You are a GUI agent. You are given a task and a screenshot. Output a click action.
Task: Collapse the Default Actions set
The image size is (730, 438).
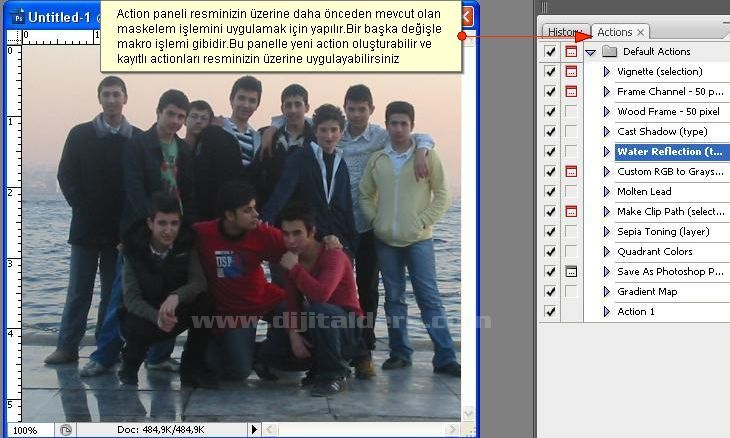coord(591,52)
